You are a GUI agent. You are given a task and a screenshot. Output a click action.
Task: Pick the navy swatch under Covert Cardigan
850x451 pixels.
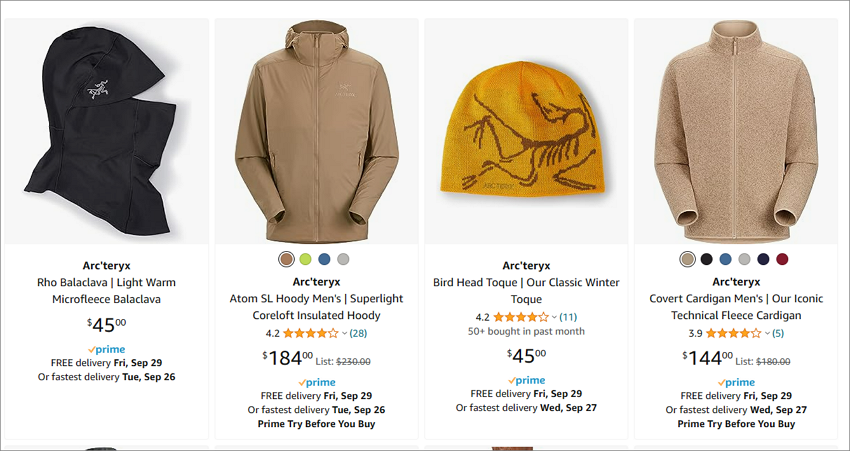[x=763, y=259]
